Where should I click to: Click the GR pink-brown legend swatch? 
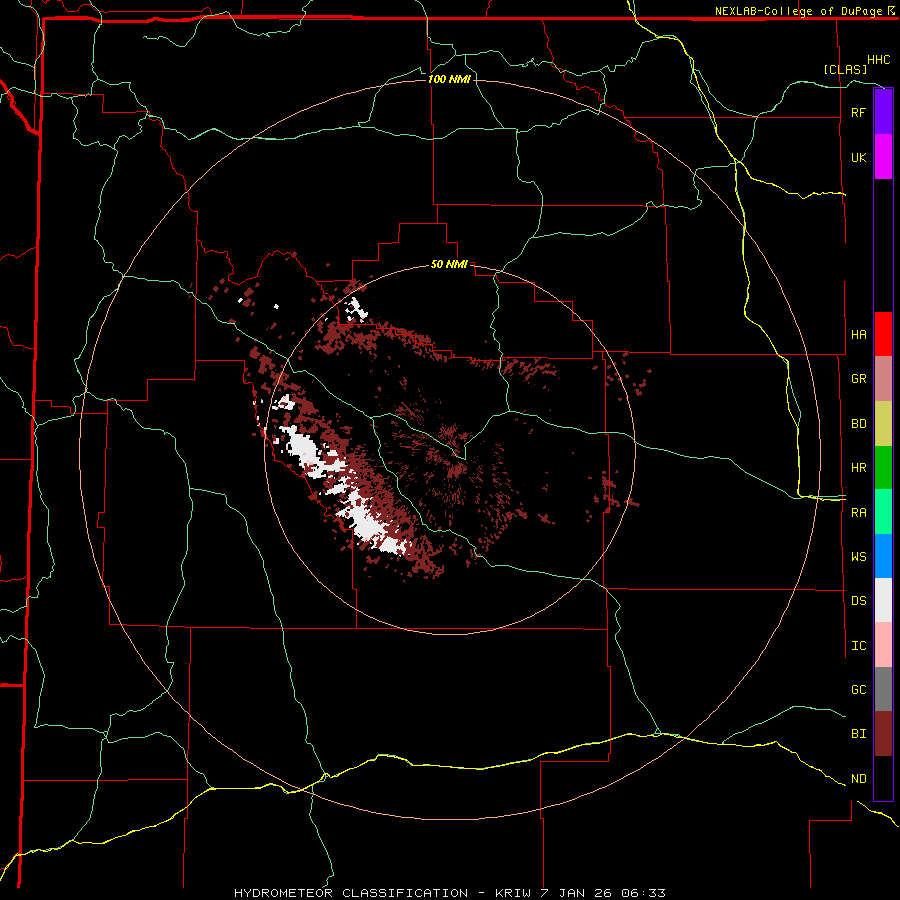click(x=883, y=378)
